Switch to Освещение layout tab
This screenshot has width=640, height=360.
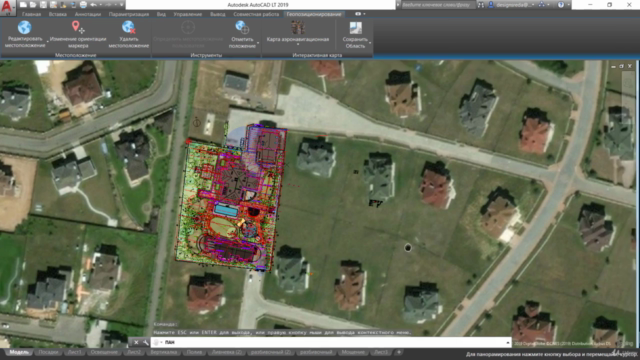click(x=104, y=352)
